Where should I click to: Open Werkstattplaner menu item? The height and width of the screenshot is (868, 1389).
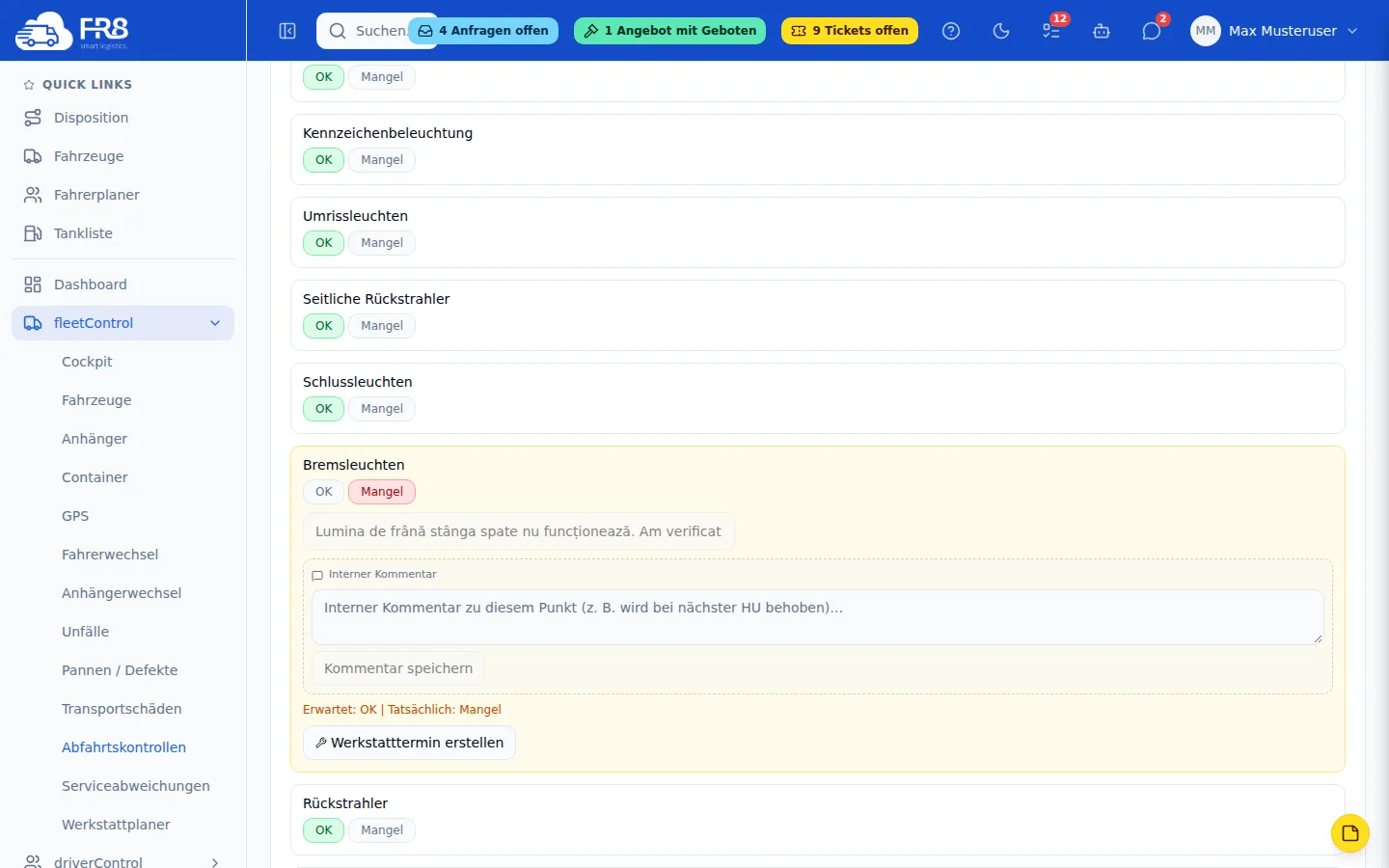(x=116, y=825)
